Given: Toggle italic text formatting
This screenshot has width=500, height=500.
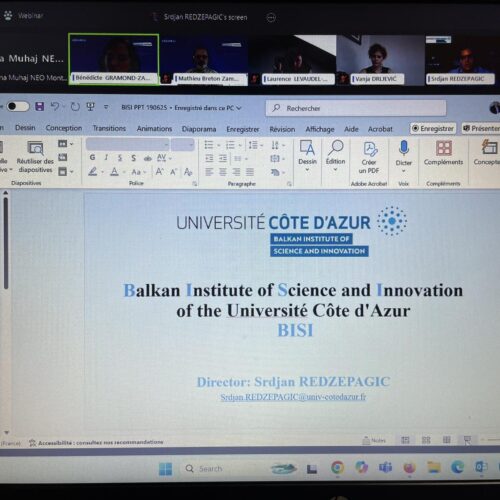Looking at the screenshot, I should 106,158.
